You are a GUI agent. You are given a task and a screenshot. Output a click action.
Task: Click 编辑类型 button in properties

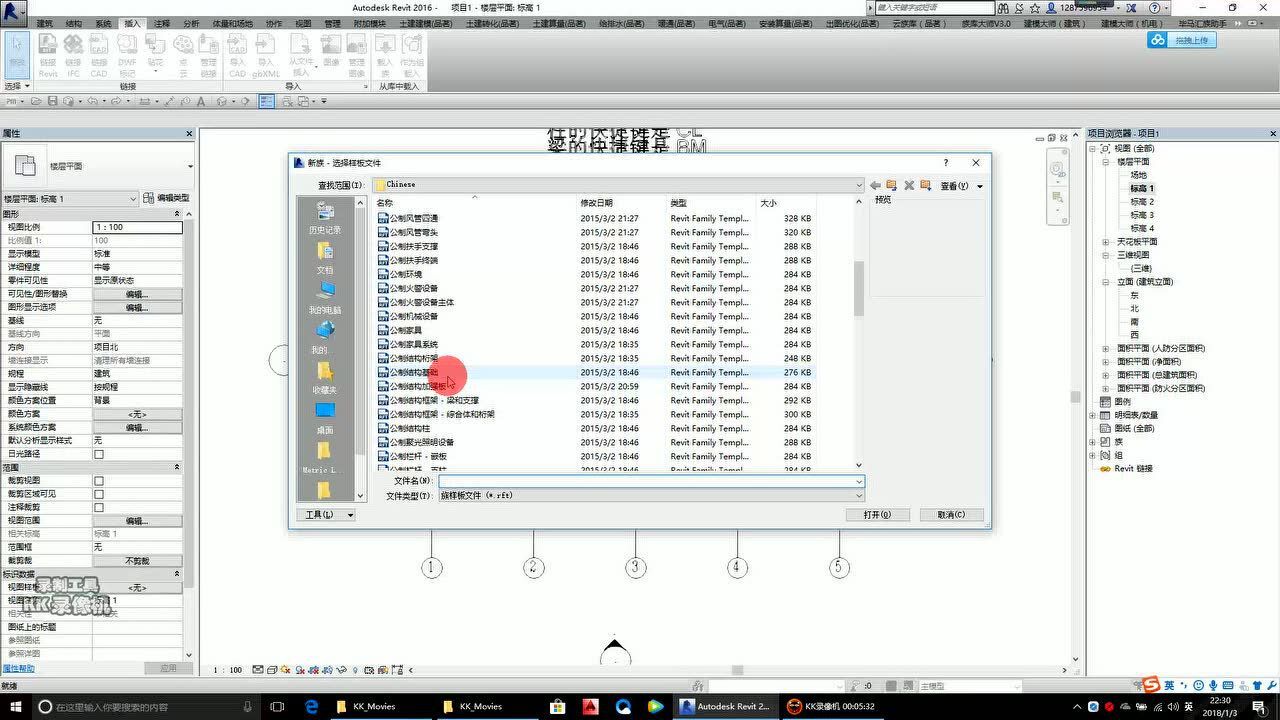(x=166, y=198)
